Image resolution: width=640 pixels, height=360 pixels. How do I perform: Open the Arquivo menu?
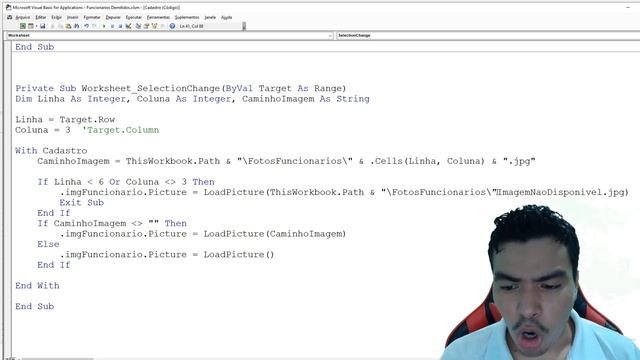point(23,18)
